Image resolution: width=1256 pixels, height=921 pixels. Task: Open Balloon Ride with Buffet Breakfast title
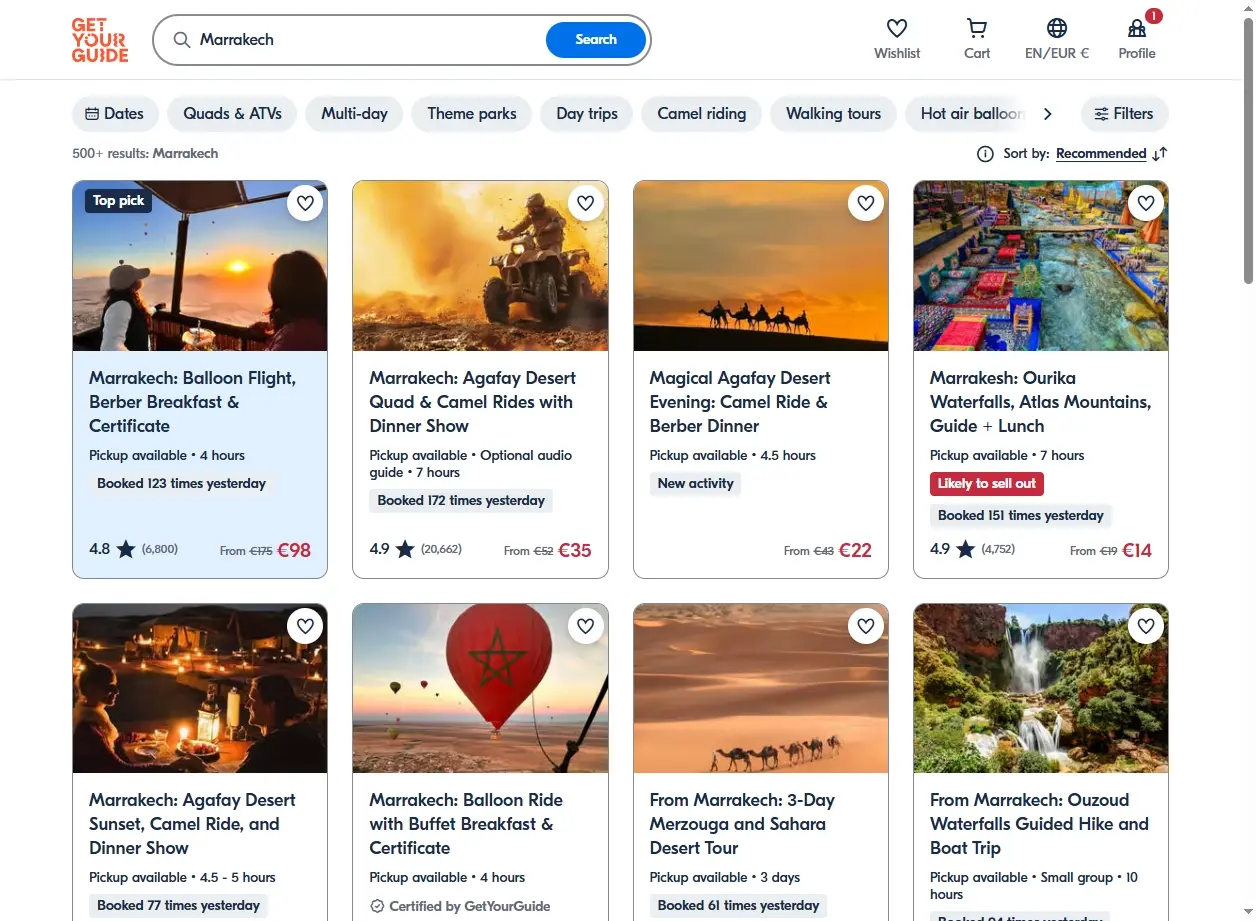[x=466, y=824]
